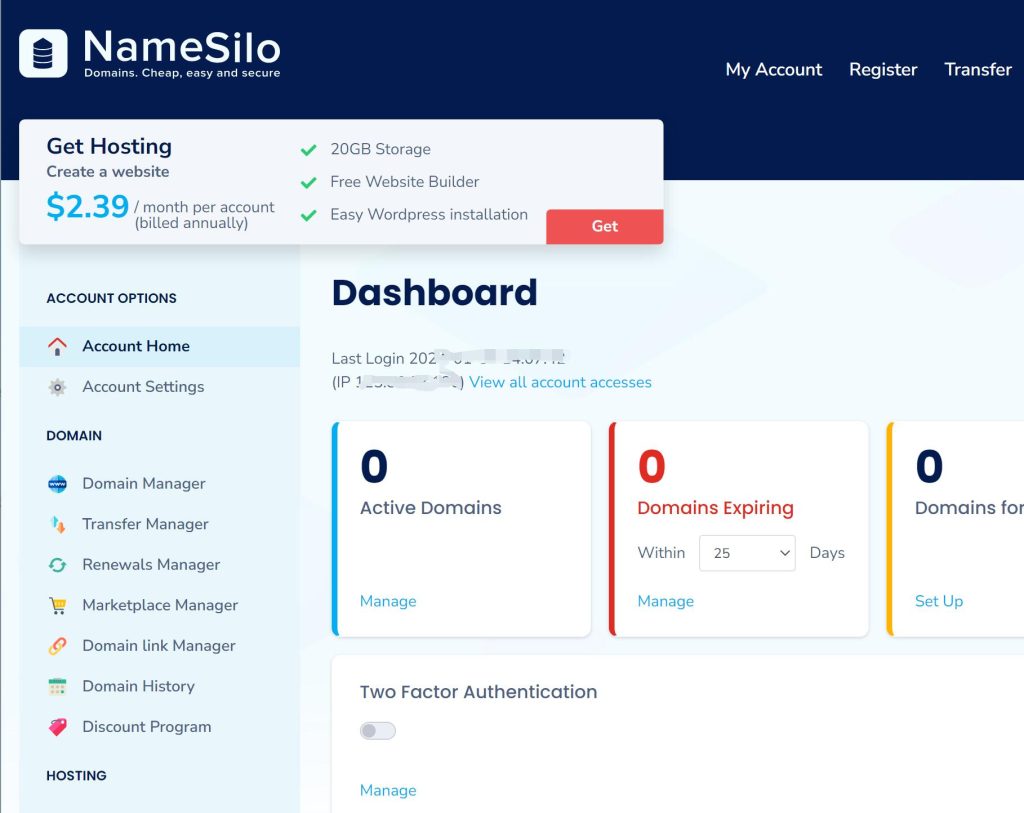
Task: Enable the Two Factor Authentication switch
Action: coord(377,731)
